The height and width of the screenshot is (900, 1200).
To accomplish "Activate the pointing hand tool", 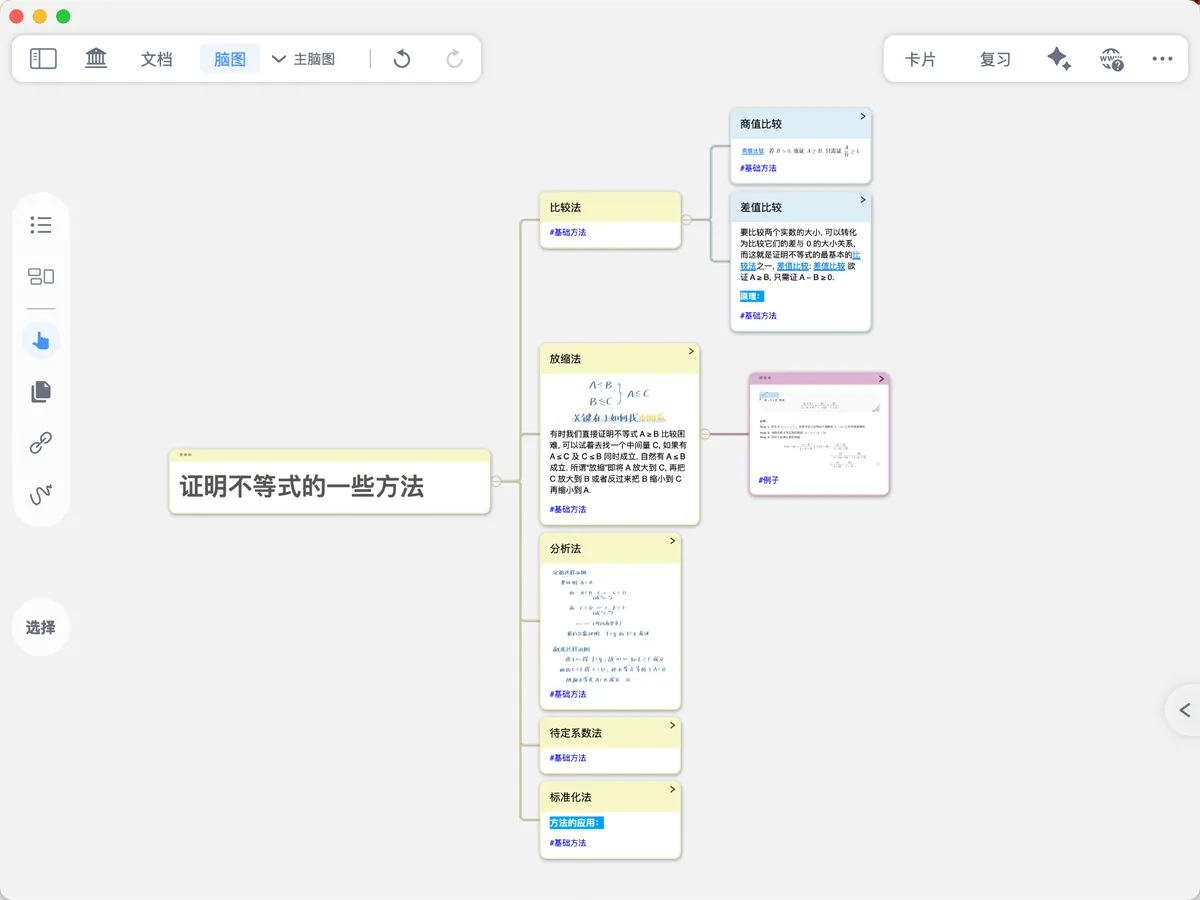I will [x=41, y=341].
